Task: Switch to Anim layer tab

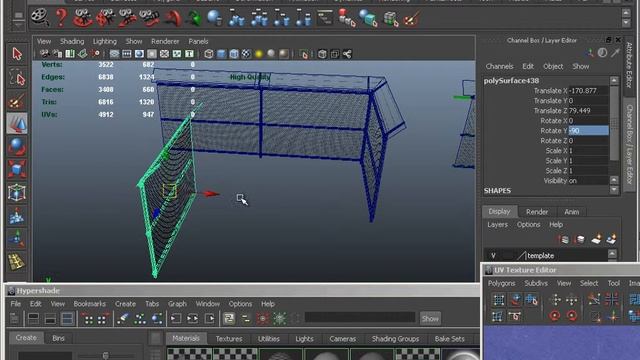Action: click(x=571, y=212)
